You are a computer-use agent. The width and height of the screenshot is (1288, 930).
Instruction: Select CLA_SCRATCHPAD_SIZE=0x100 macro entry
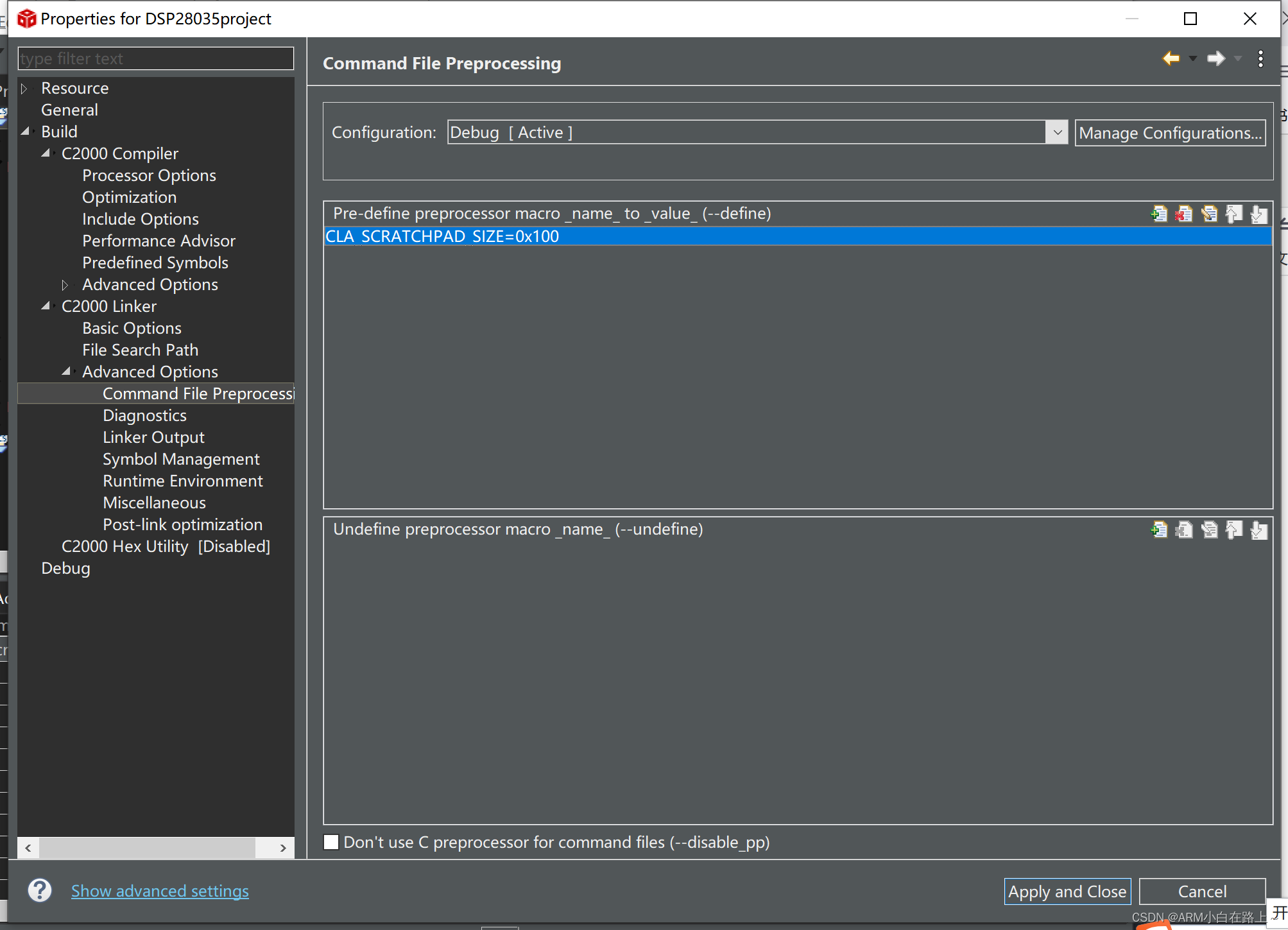coord(798,236)
